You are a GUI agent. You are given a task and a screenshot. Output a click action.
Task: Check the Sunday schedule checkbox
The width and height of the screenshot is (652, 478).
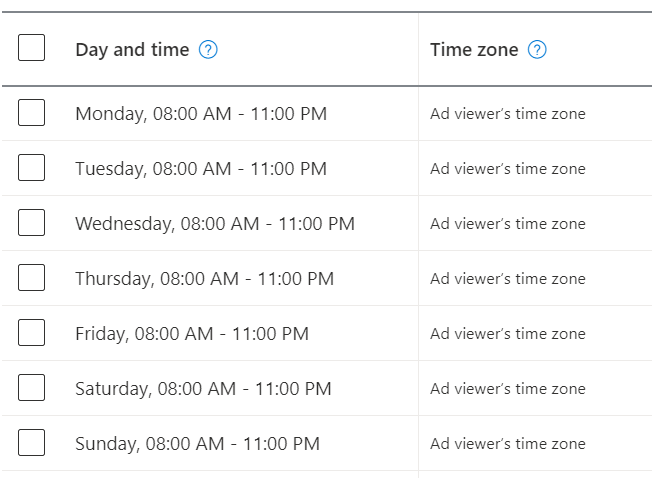32,442
